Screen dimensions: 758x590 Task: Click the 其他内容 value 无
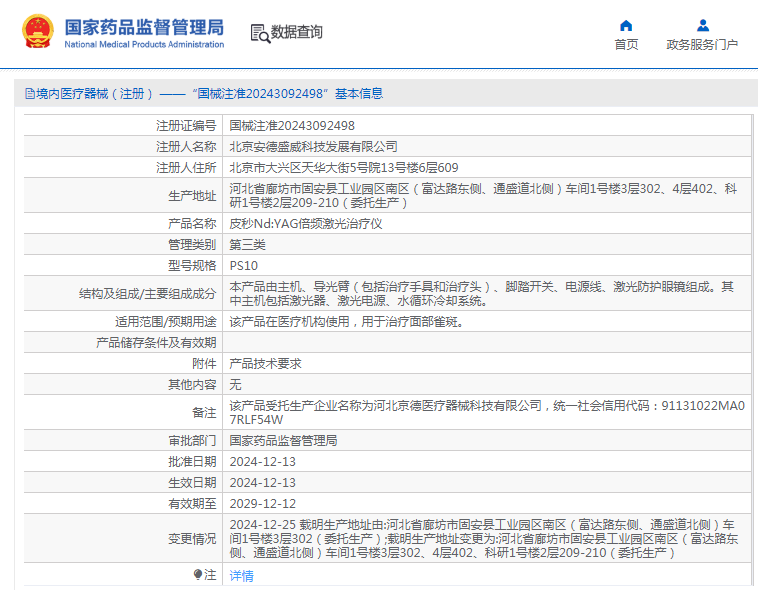pyautogui.click(x=235, y=384)
